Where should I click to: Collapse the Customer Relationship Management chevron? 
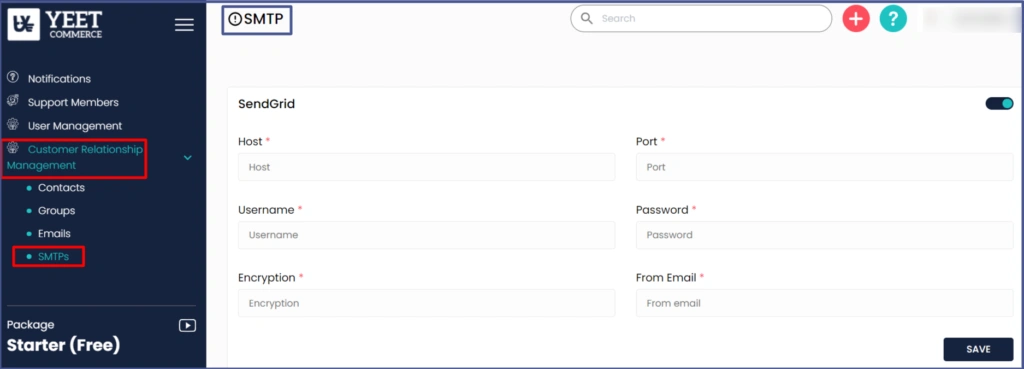click(187, 157)
